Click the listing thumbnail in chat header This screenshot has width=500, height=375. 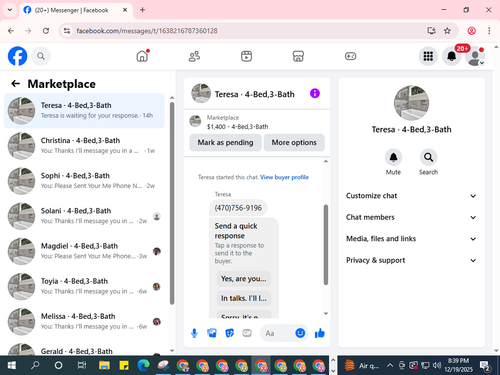click(x=201, y=93)
